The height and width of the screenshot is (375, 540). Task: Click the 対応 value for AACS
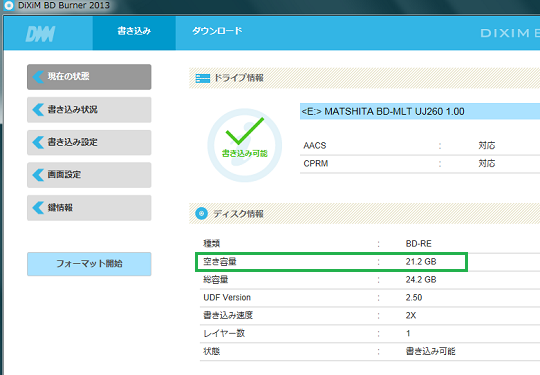[x=487, y=146]
